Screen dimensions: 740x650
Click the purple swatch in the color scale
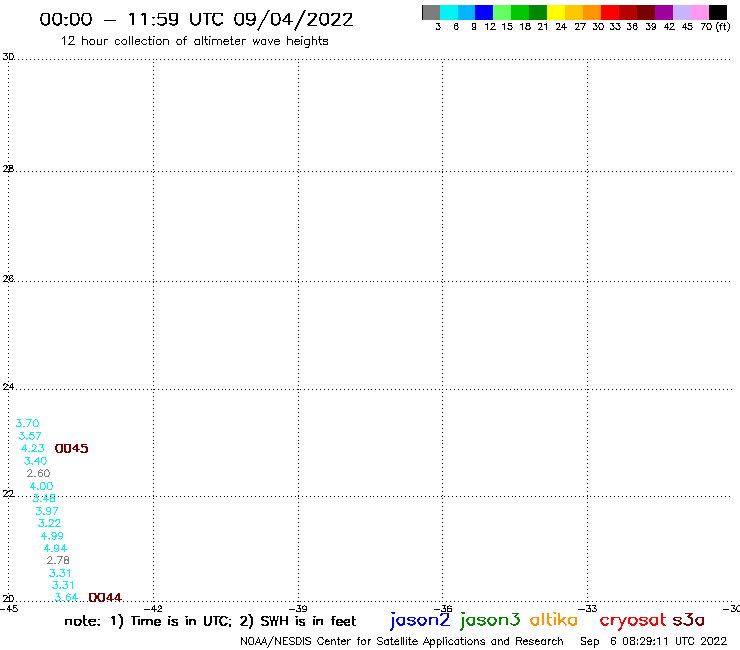coord(664,12)
